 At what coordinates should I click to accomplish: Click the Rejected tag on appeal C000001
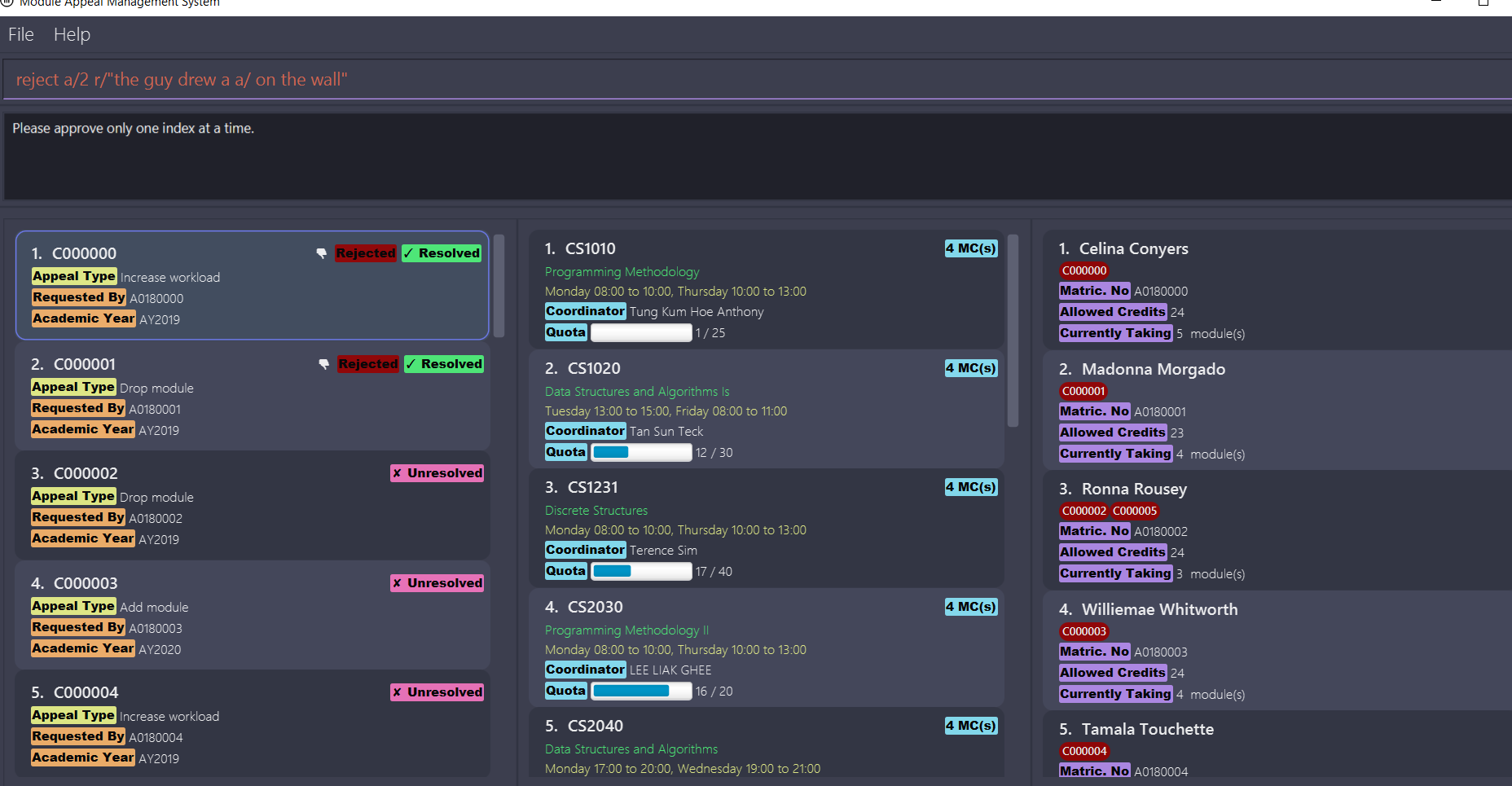coord(368,364)
